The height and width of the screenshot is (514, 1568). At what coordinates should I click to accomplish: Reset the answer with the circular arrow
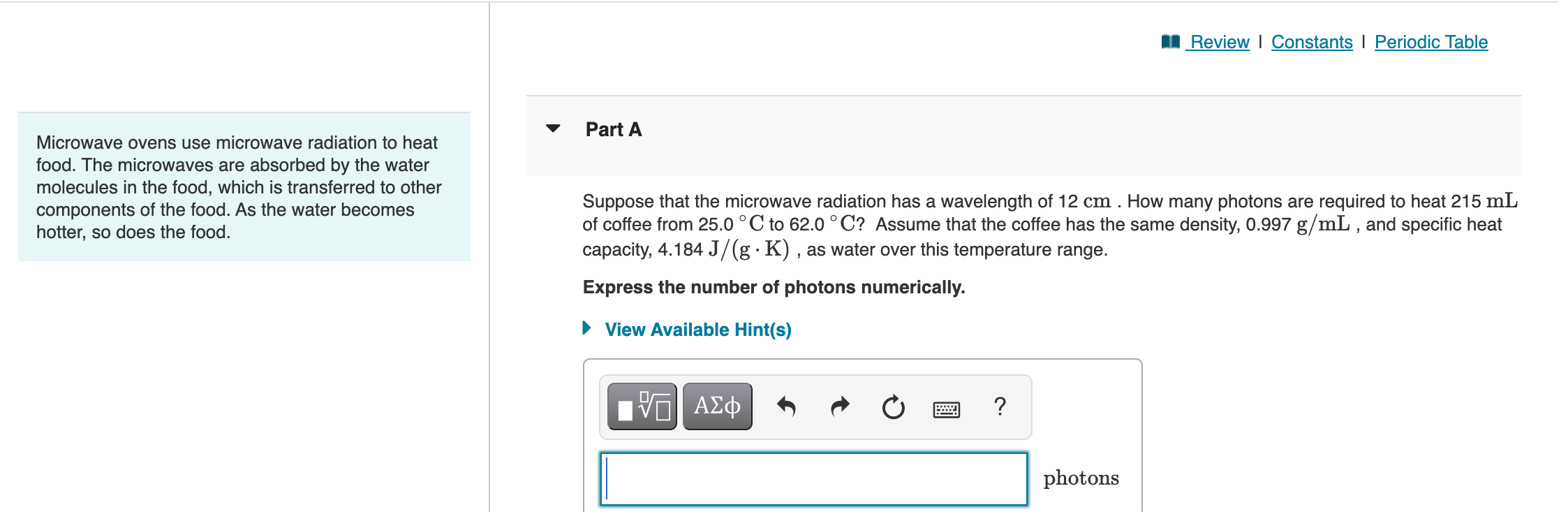[894, 406]
